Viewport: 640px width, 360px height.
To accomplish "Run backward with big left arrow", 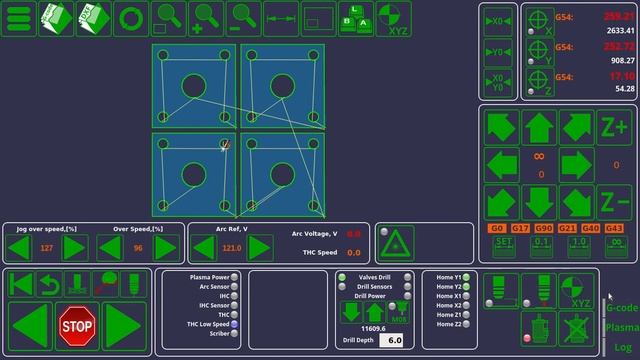I will pos(31,326).
